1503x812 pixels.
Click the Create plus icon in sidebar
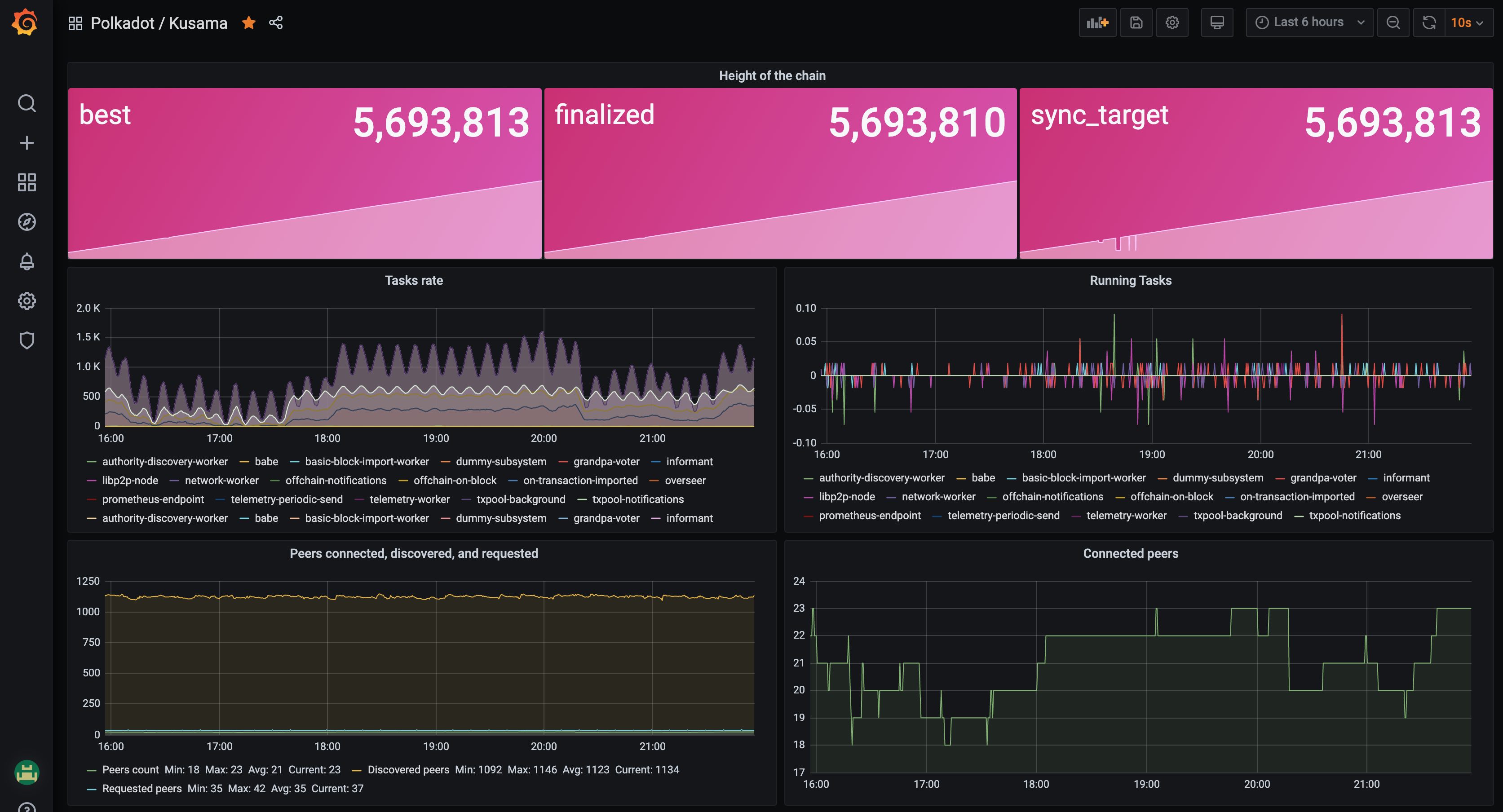click(27, 143)
